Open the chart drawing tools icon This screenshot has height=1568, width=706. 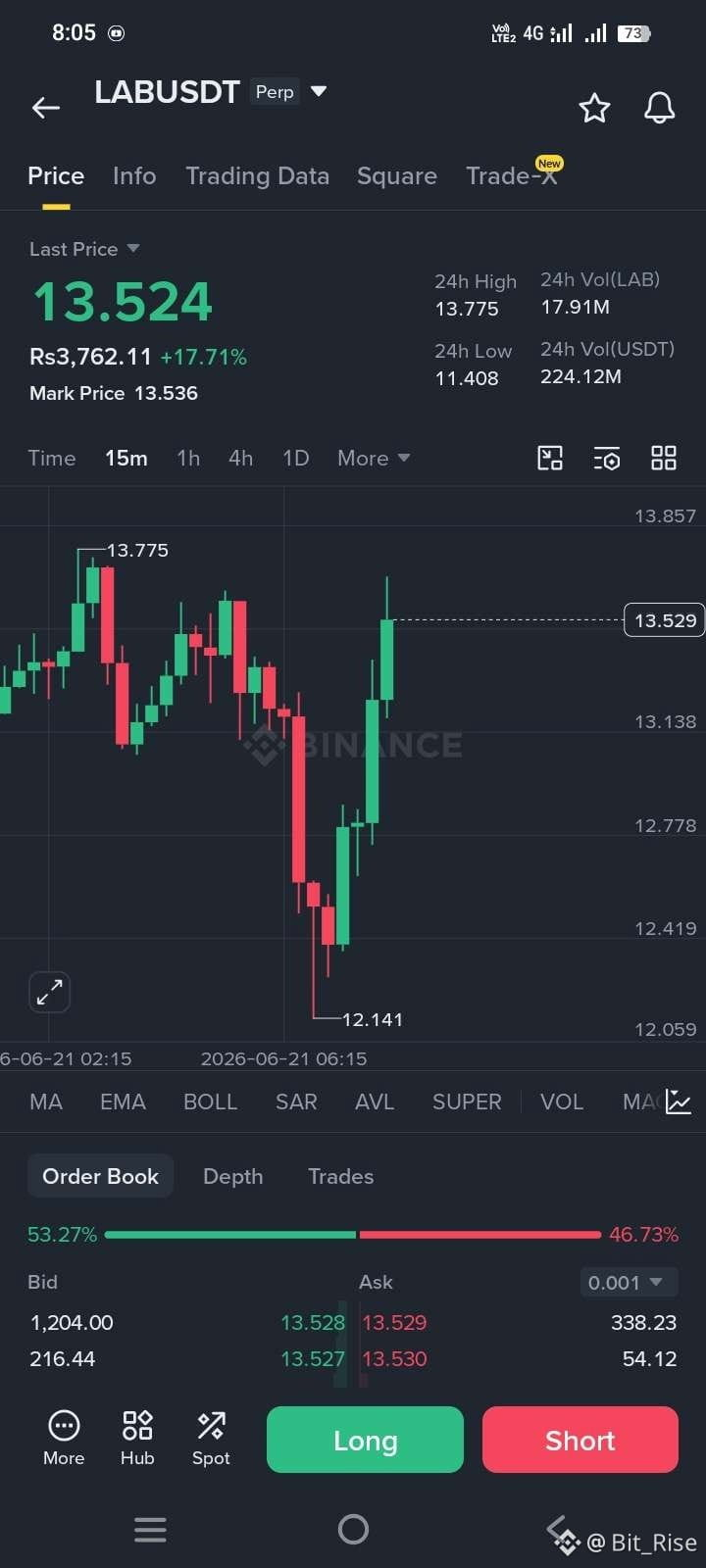coord(550,458)
